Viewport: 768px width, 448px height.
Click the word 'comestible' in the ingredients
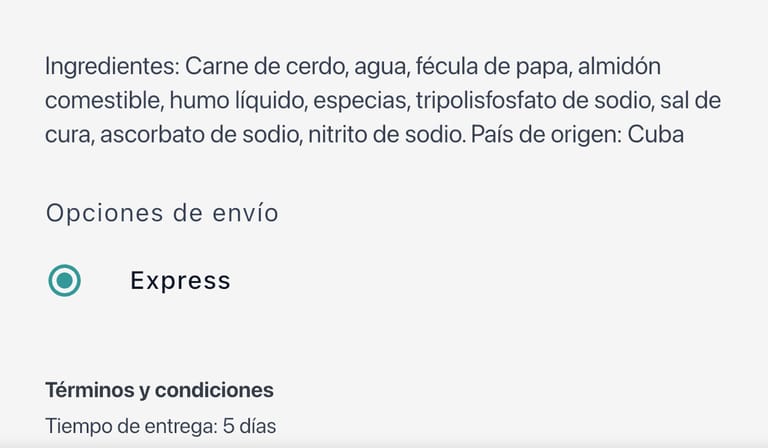(x=103, y=101)
